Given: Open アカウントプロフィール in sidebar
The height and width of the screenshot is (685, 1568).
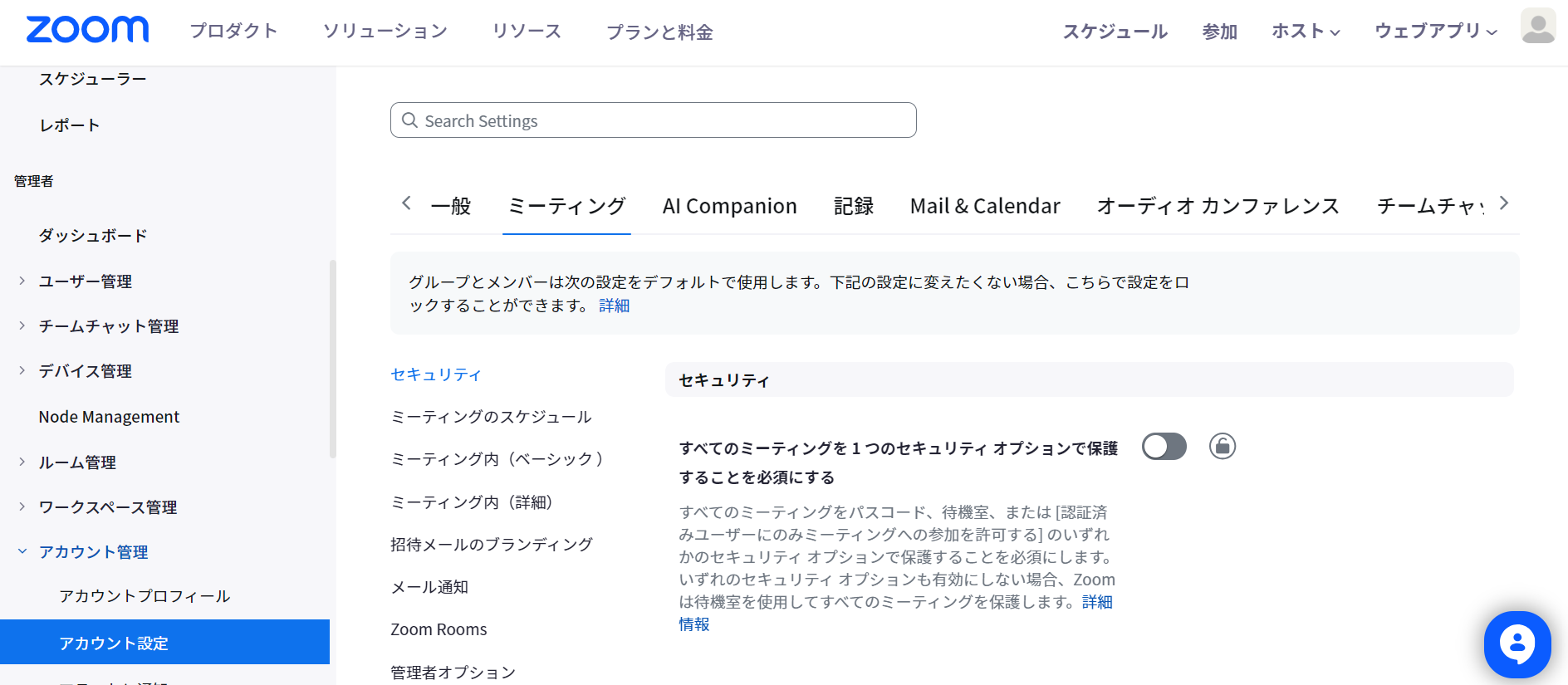Looking at the screenshot, I should pyautogui.click(x=145, y=596).
